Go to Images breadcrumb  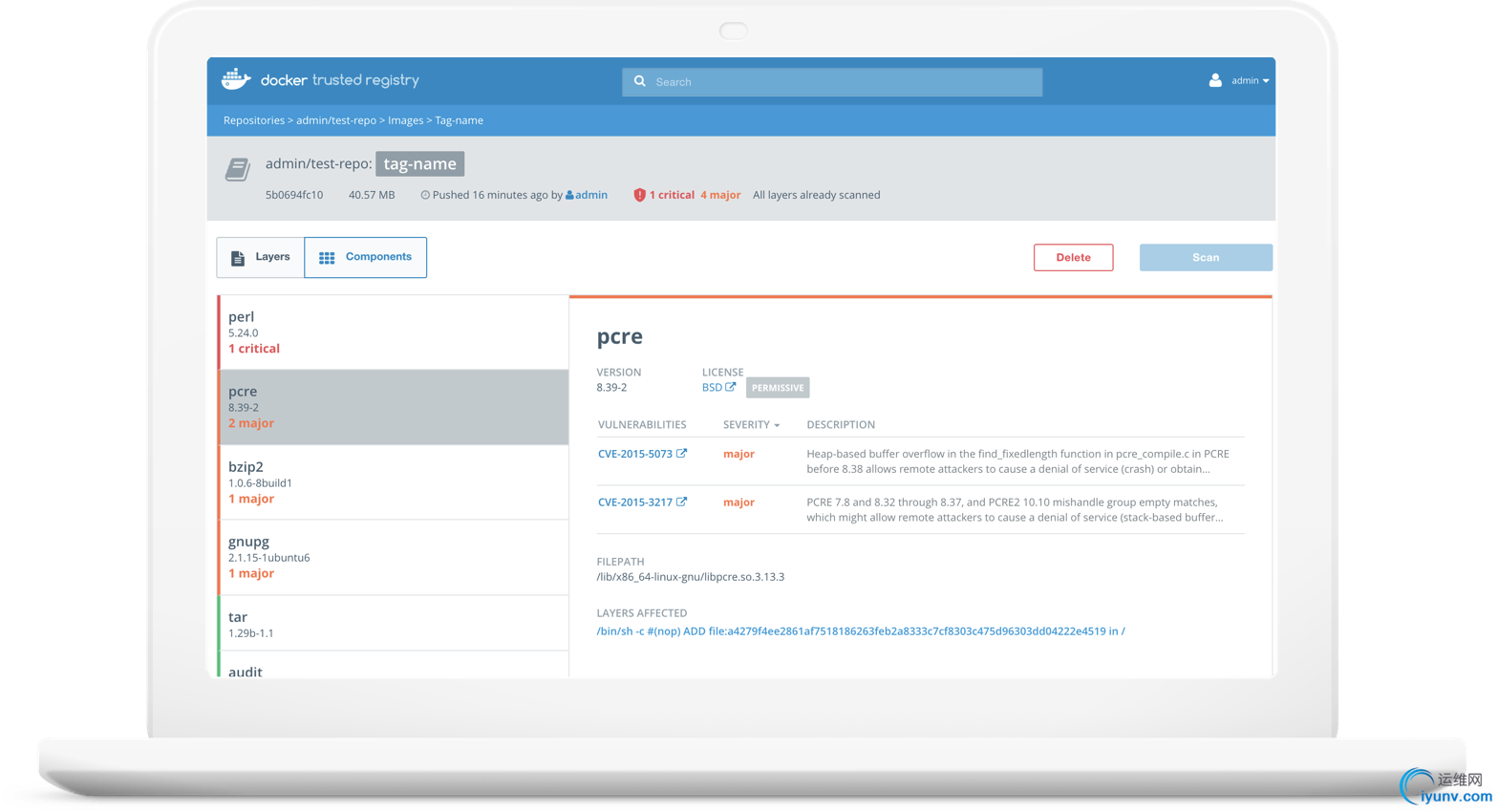[x=405, y=120]
